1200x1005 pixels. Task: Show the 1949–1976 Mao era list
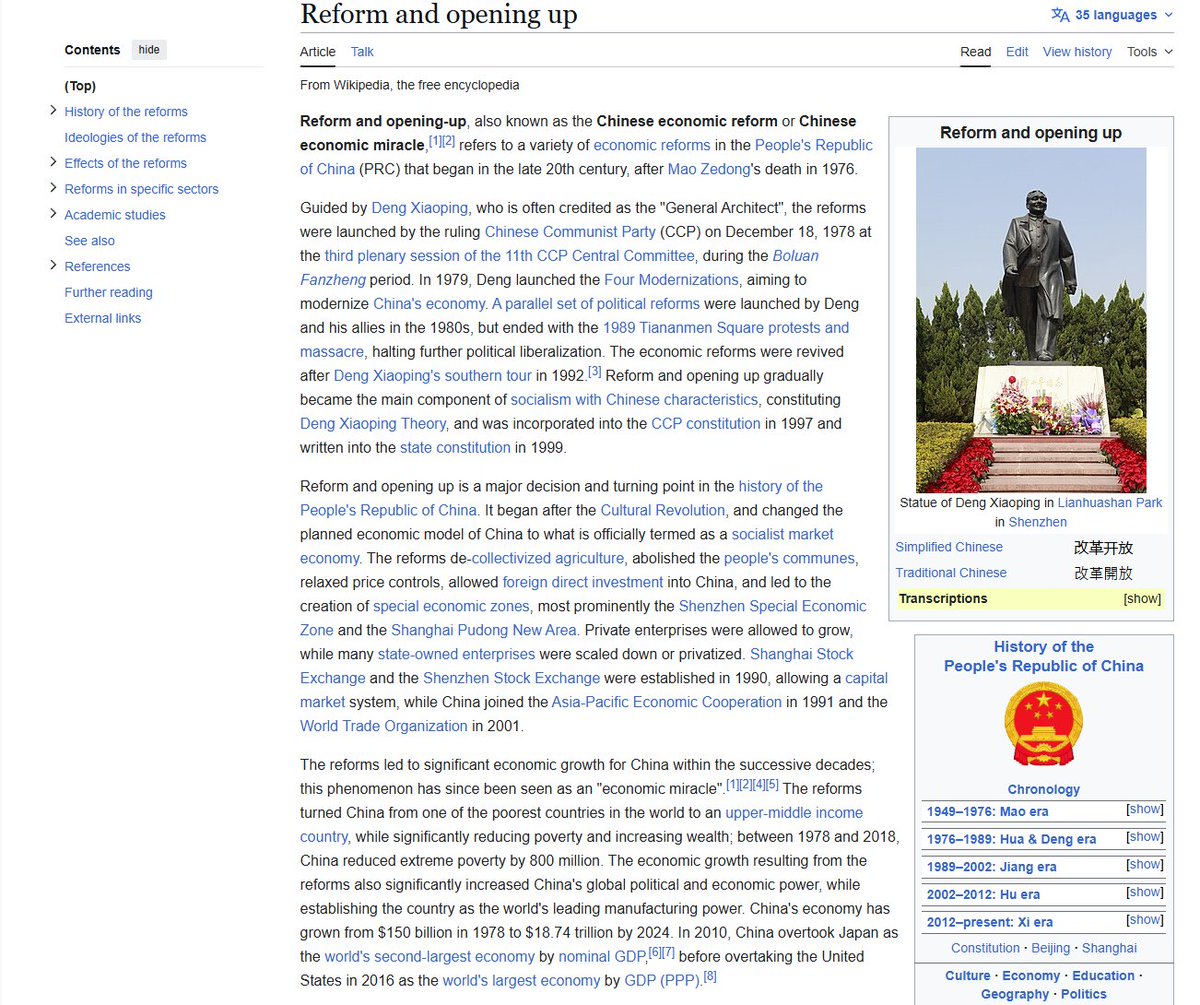coord(1145,810)
